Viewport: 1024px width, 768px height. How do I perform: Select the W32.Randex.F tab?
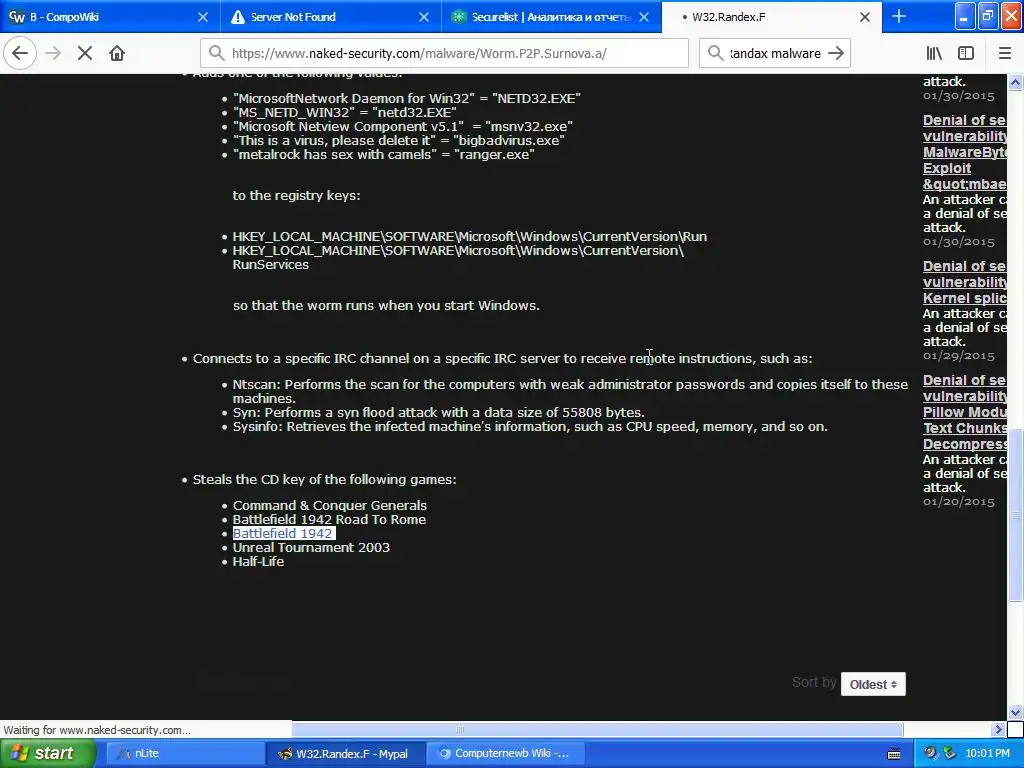[x=771, y=17]
